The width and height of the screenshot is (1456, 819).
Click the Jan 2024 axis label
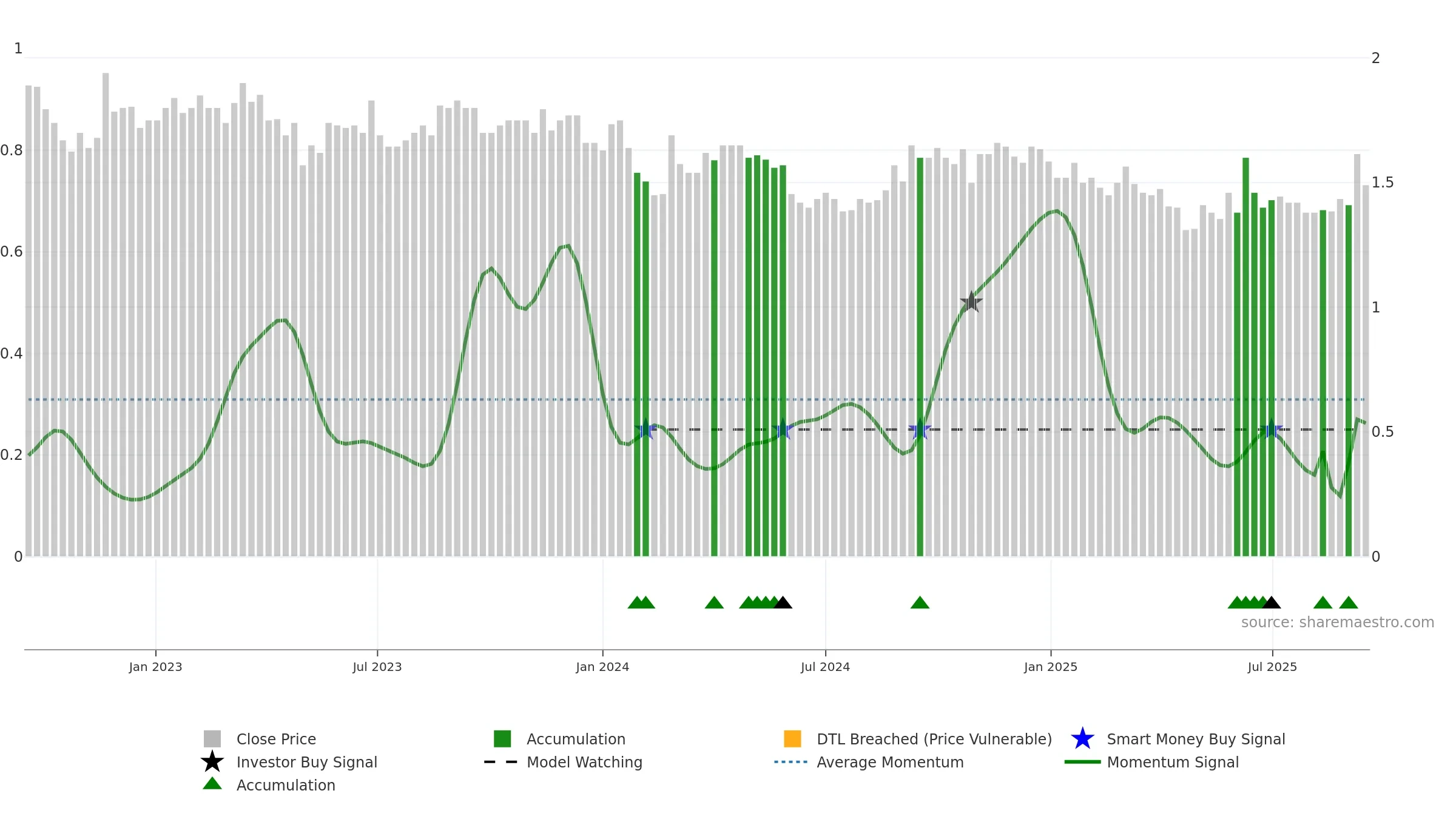point(602,667)
